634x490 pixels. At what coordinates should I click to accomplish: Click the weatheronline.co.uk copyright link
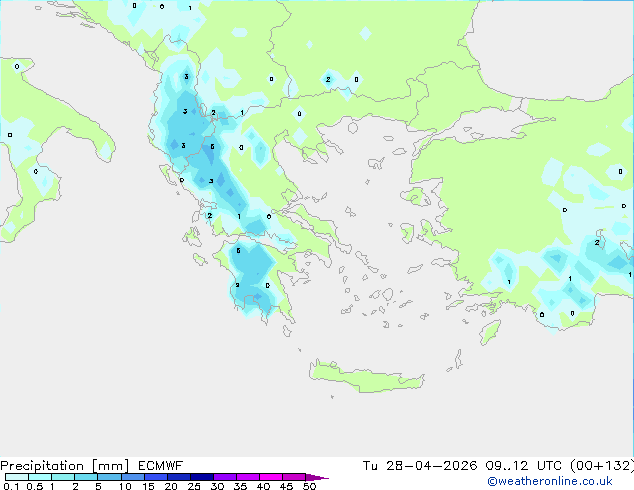click(x=550, y=481)
